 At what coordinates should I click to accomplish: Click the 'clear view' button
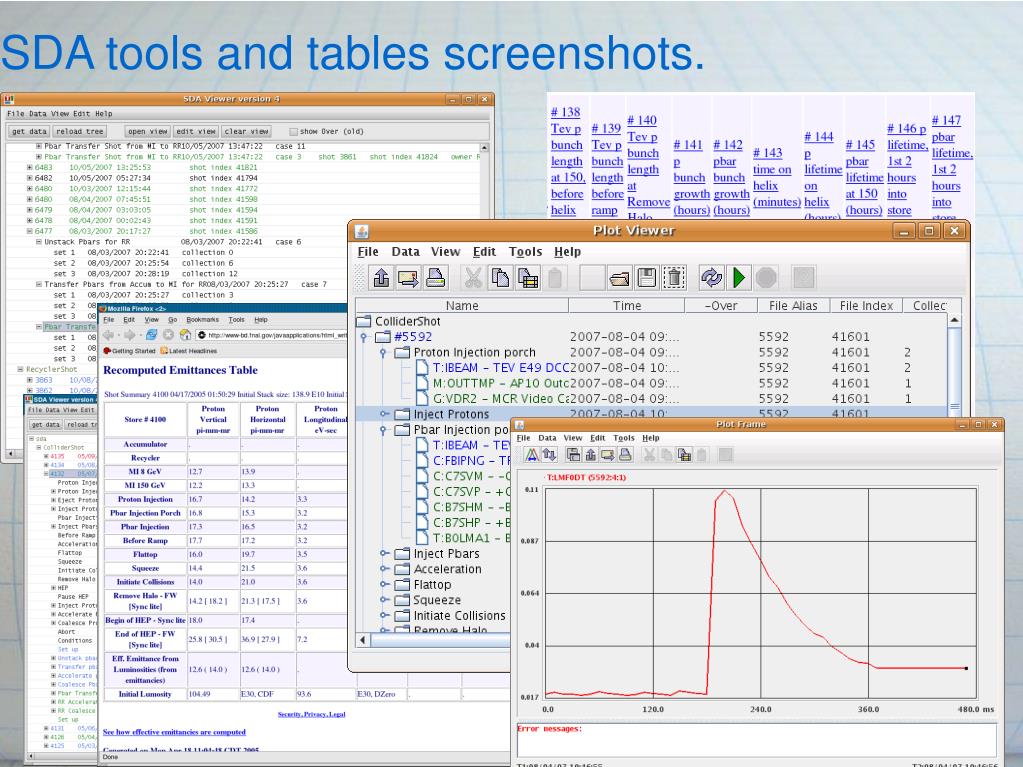247,131
